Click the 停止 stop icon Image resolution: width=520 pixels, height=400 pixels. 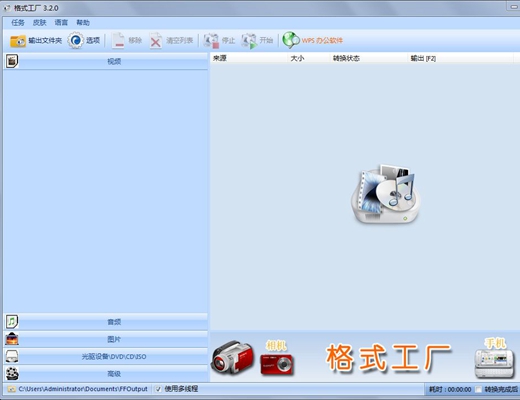click(211, 41)
